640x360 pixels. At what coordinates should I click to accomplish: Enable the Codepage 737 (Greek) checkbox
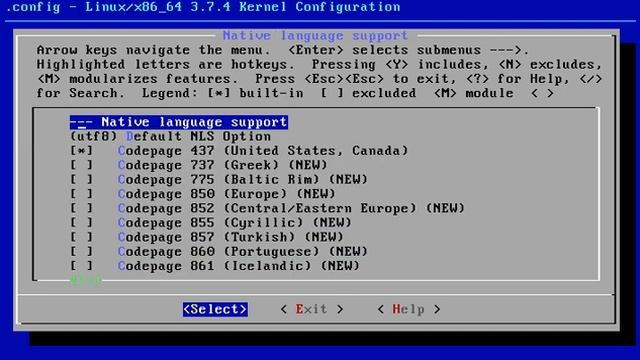coord(82,165)
